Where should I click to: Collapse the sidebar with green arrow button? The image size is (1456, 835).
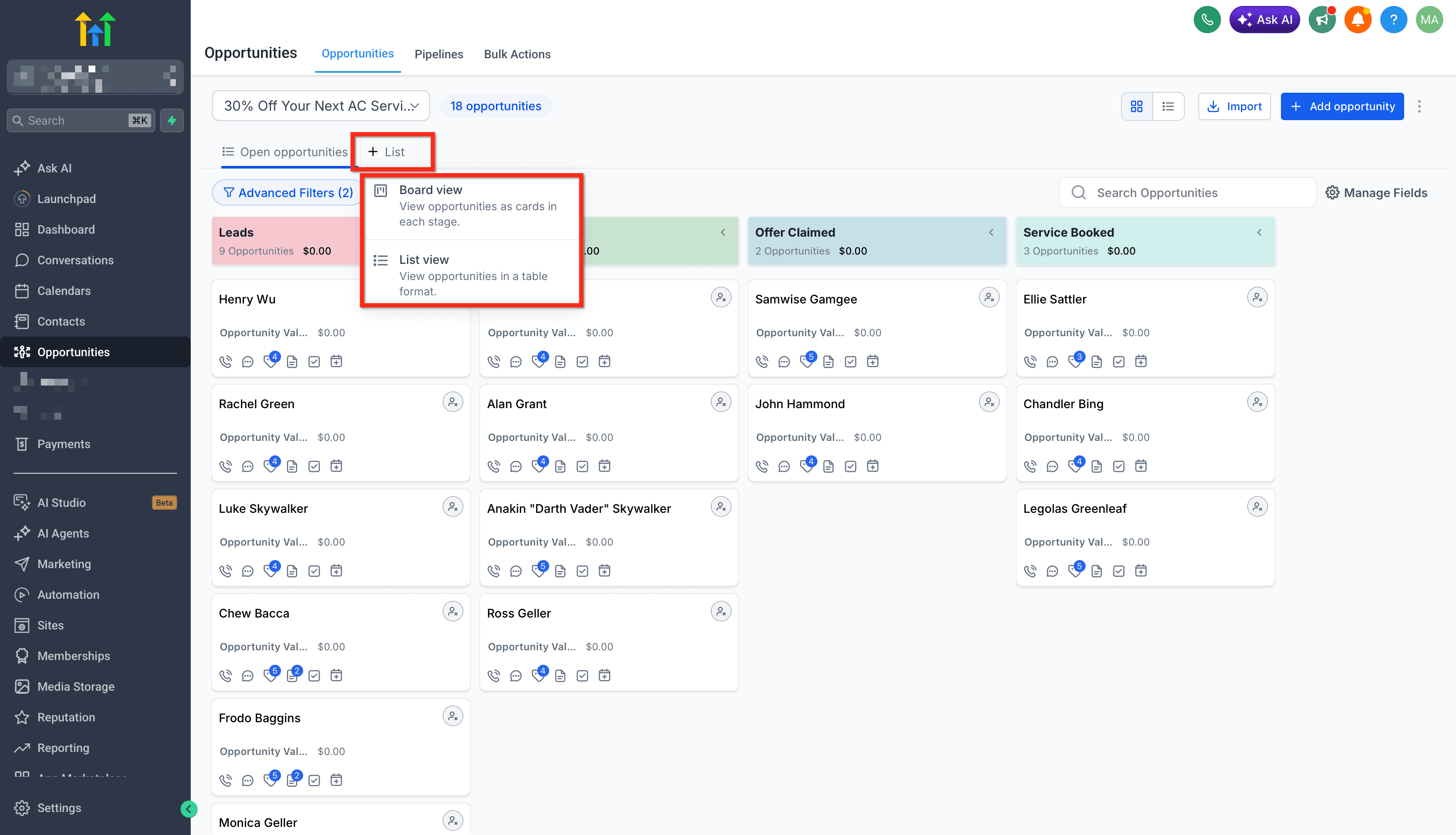tap(189, 809)
